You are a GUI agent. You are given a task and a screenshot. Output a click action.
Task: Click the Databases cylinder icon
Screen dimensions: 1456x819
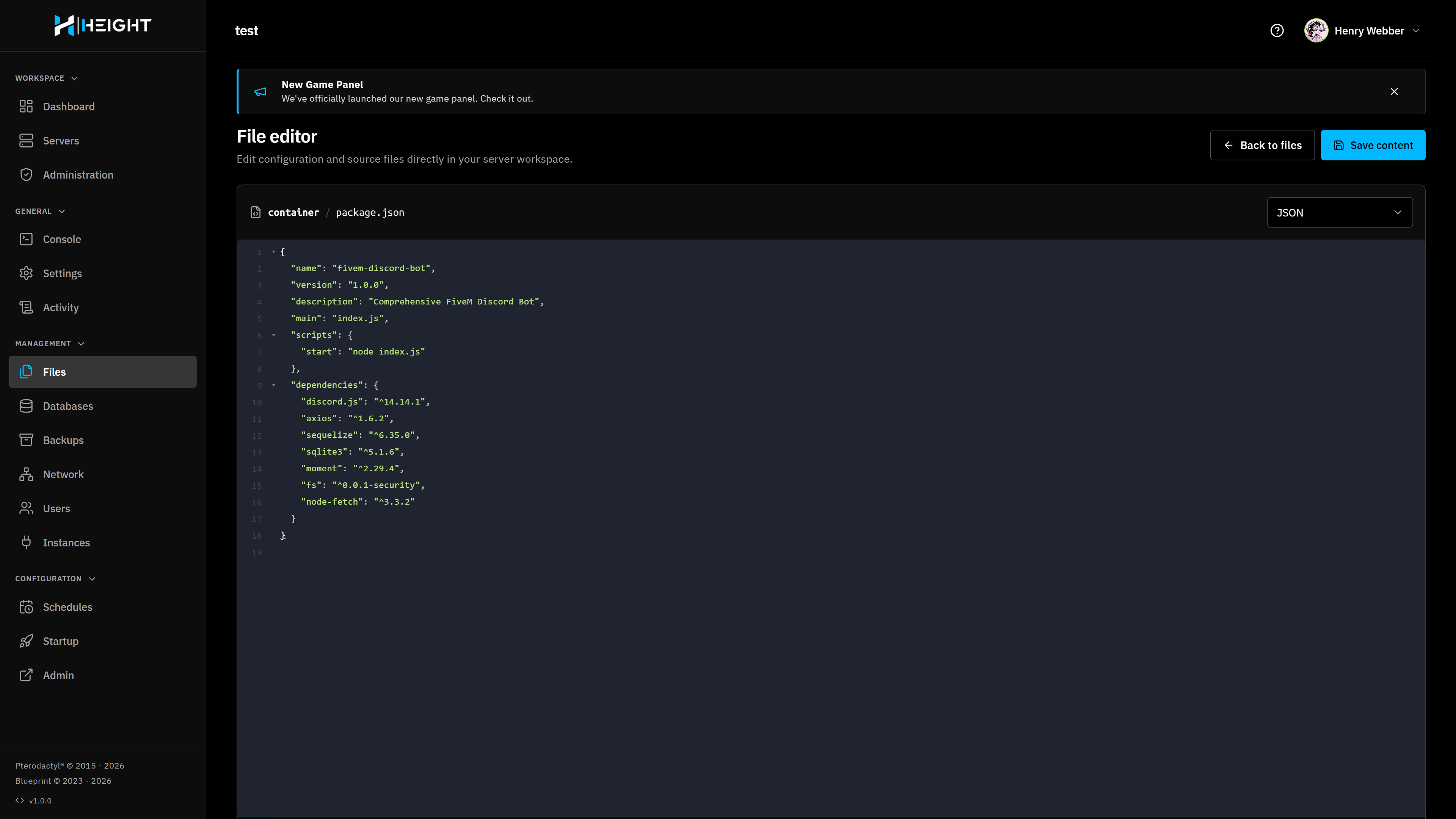click(26, 406)
